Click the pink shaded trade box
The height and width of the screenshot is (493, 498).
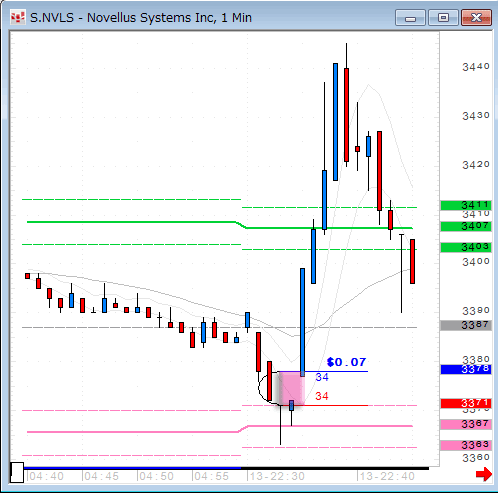[x=291, y=388]
